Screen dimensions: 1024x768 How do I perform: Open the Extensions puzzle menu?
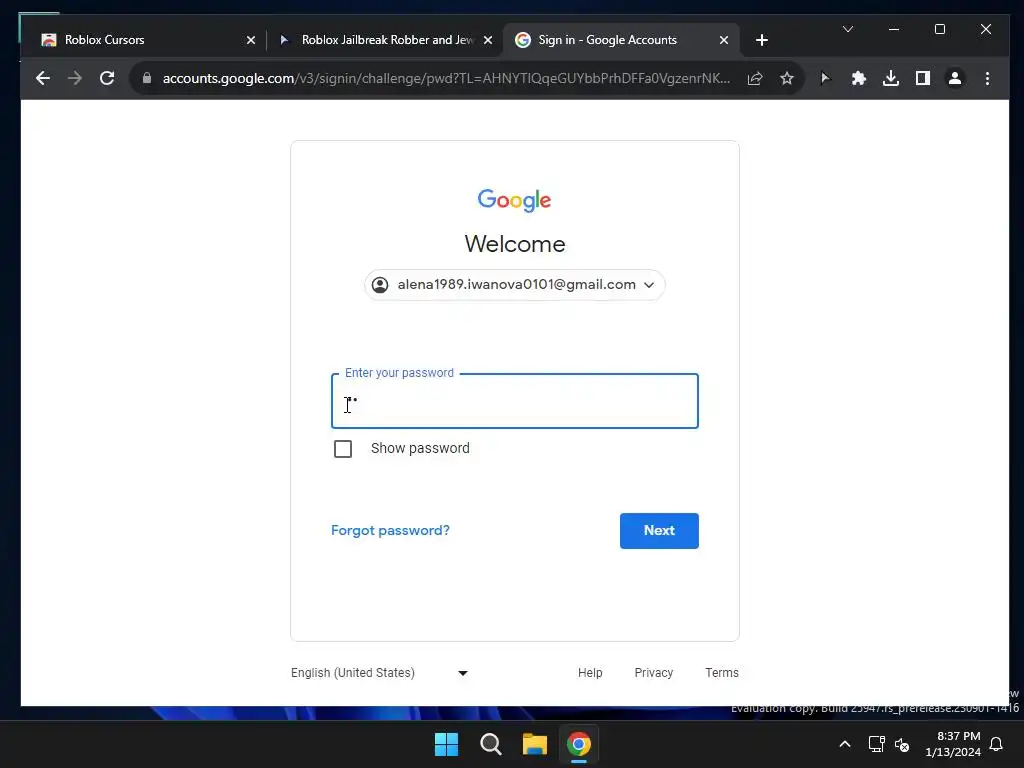858,78
